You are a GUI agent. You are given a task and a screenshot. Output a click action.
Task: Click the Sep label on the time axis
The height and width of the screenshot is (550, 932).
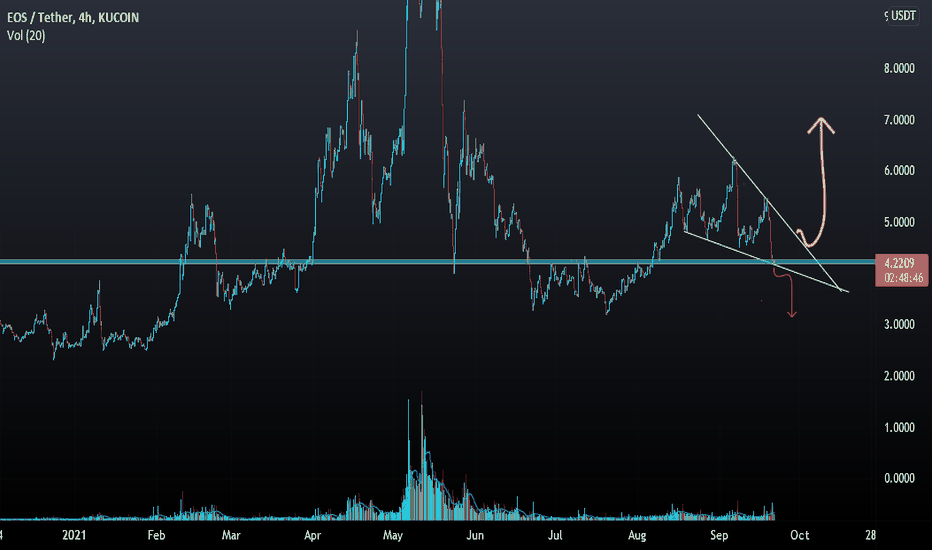[x=719, y=535]
